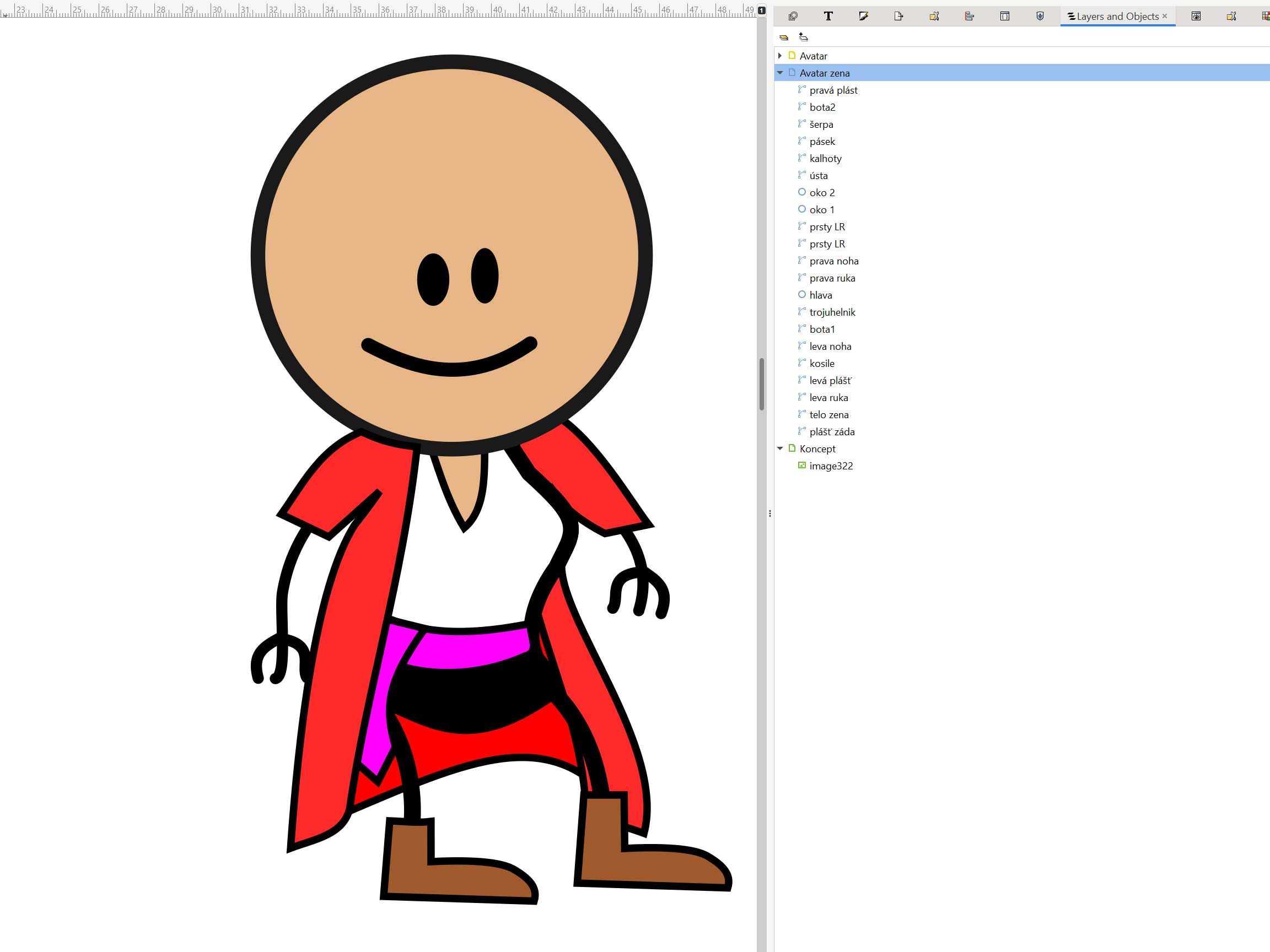Click the panel divider handle dots
The height and width of the screenshot is (952, 1270).
point(769,513)
